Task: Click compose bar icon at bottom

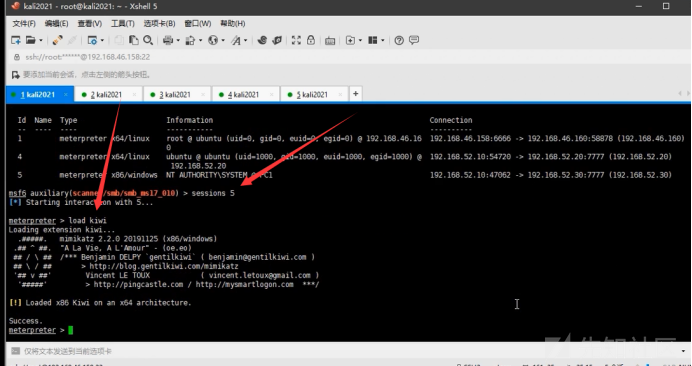Action: pos(15,351)
